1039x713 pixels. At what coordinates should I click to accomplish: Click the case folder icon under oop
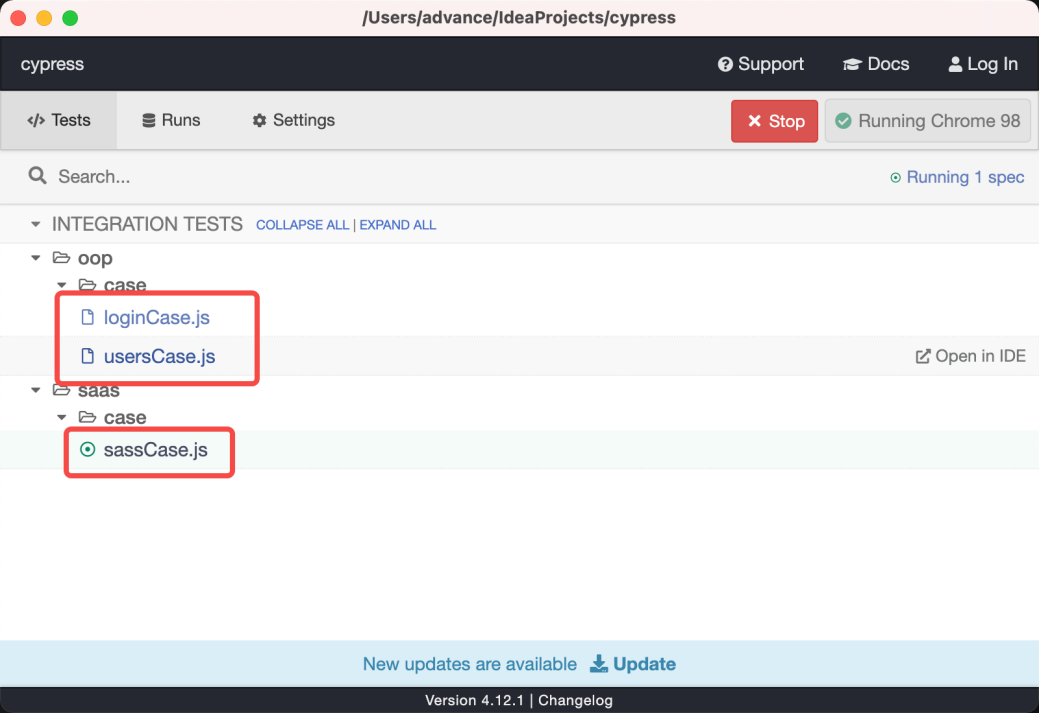point(87,285)
